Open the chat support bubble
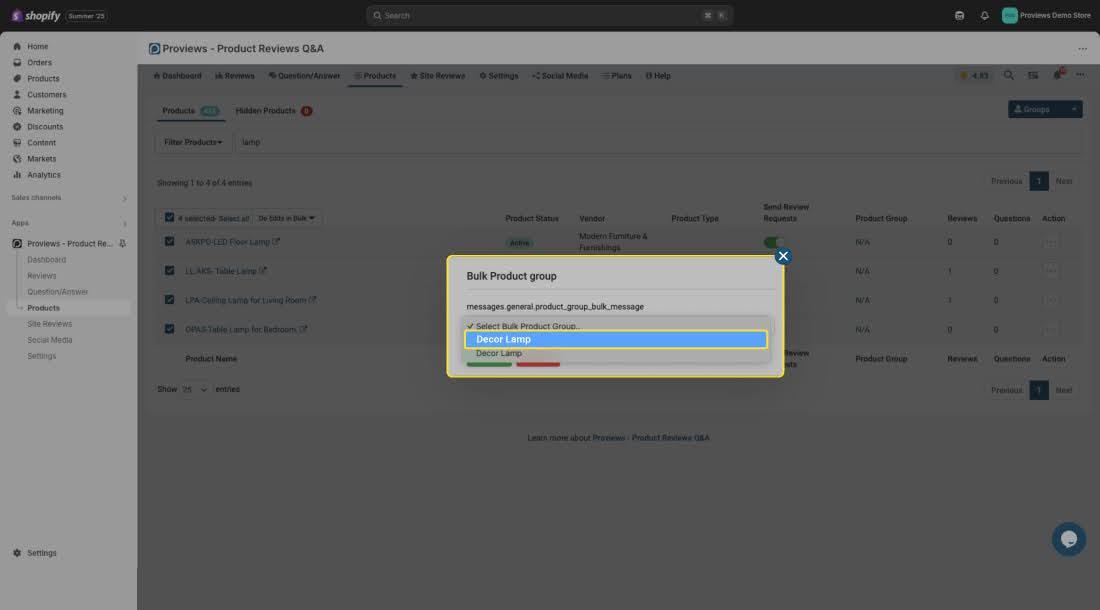 pyautogui.click(x=1068, y=539)
